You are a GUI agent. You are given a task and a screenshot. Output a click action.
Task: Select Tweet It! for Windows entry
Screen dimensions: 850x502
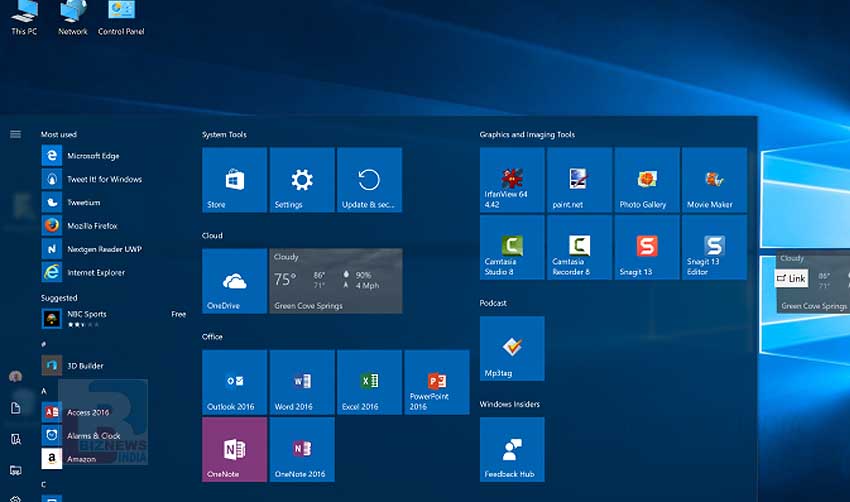(x=104, y=180)
